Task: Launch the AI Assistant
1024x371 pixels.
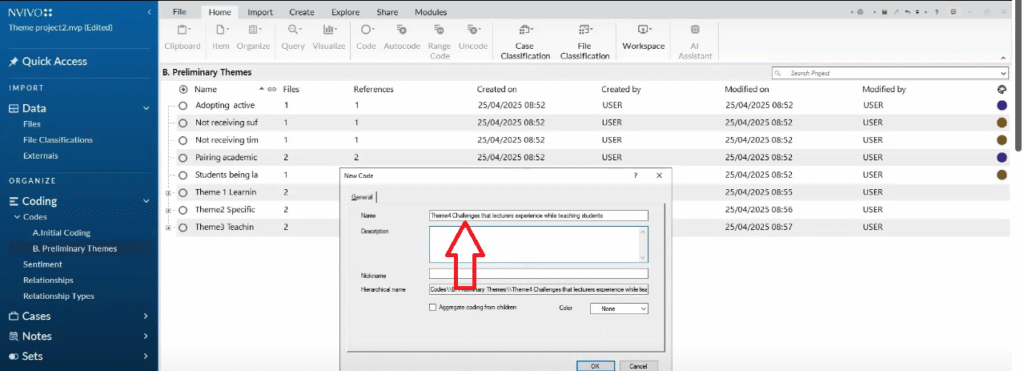Action: 695,42
